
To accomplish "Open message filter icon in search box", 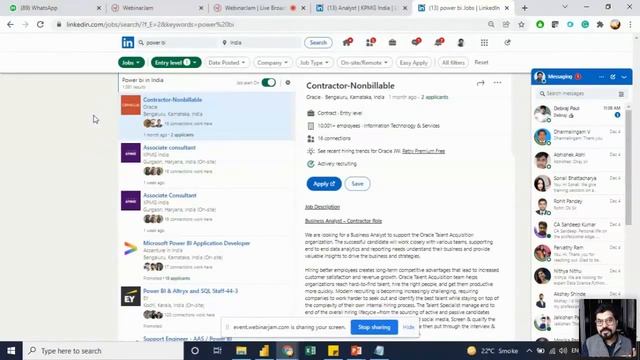I will (621, 94).
